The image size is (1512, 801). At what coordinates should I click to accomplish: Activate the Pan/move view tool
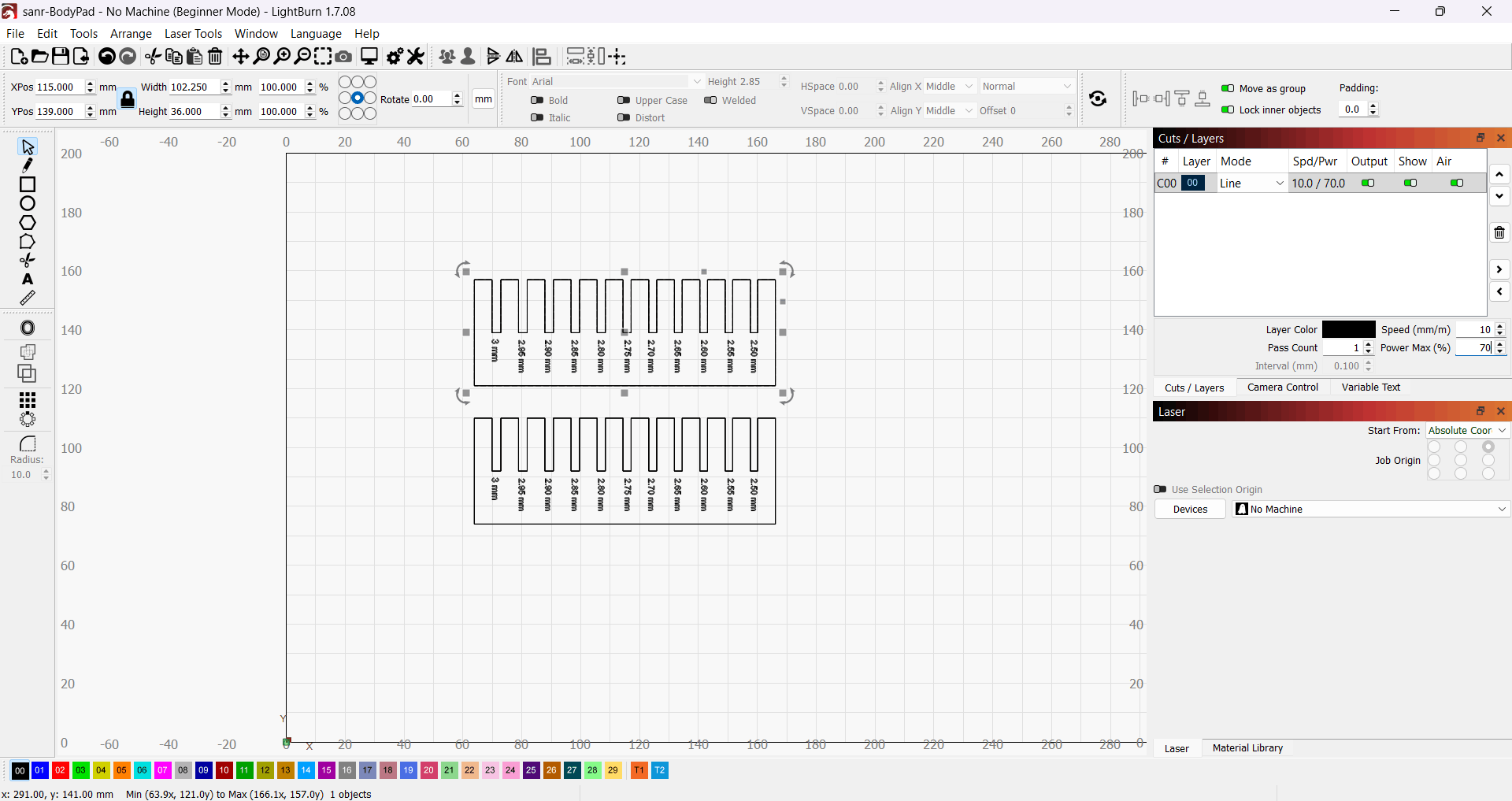click(241, 56)
